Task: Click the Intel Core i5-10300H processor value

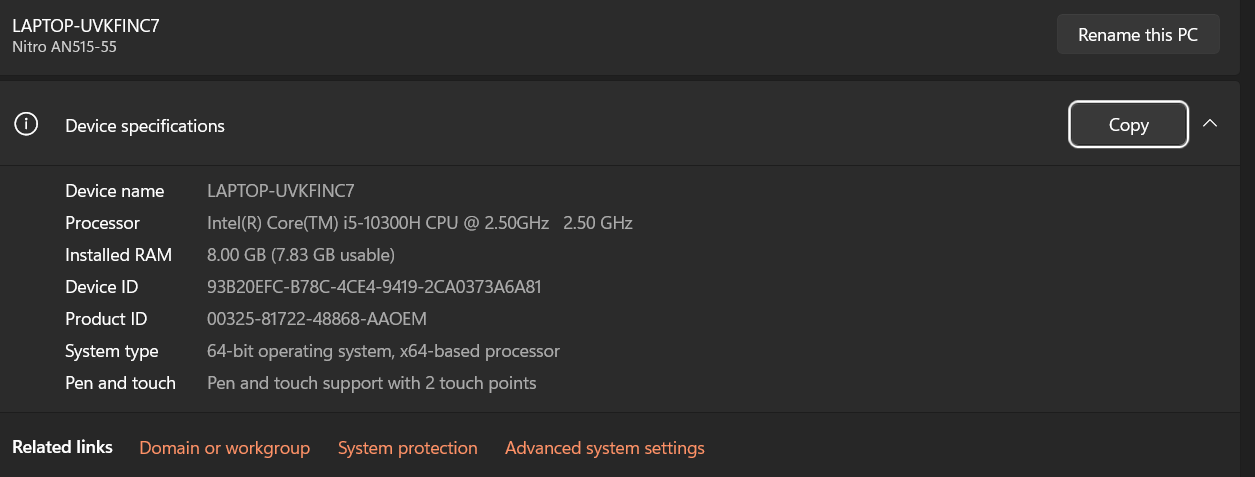Action: (419, 223)
